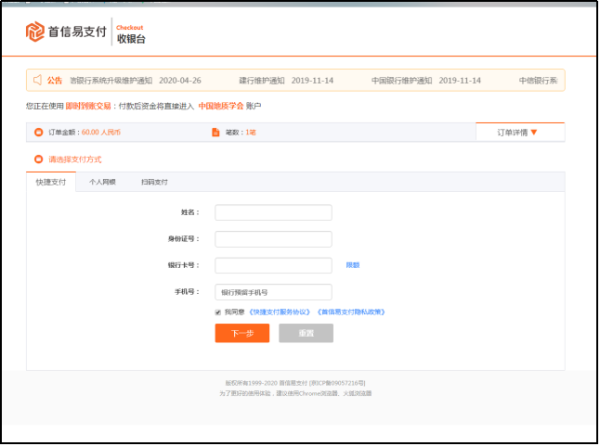Switch to the 快捷支付 tab

point(51,182)
